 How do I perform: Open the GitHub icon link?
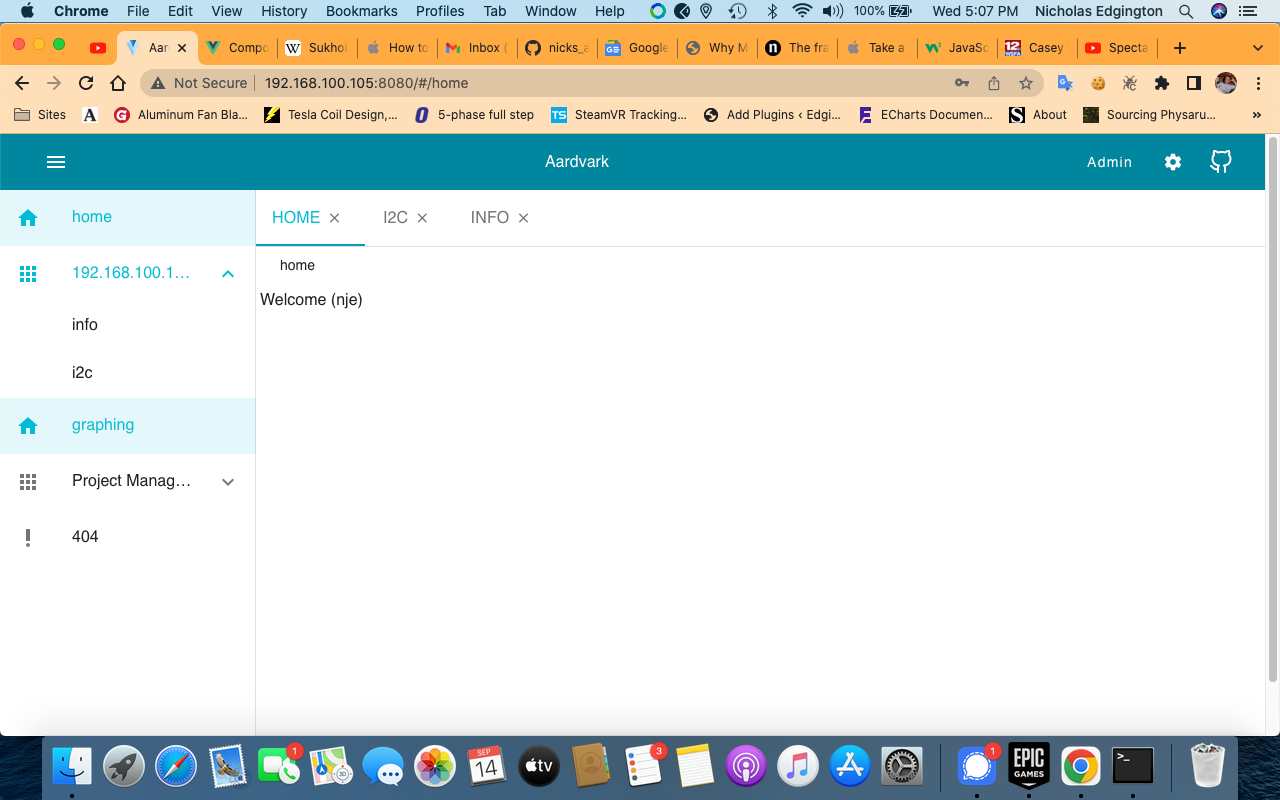[x=1220, y=162]
